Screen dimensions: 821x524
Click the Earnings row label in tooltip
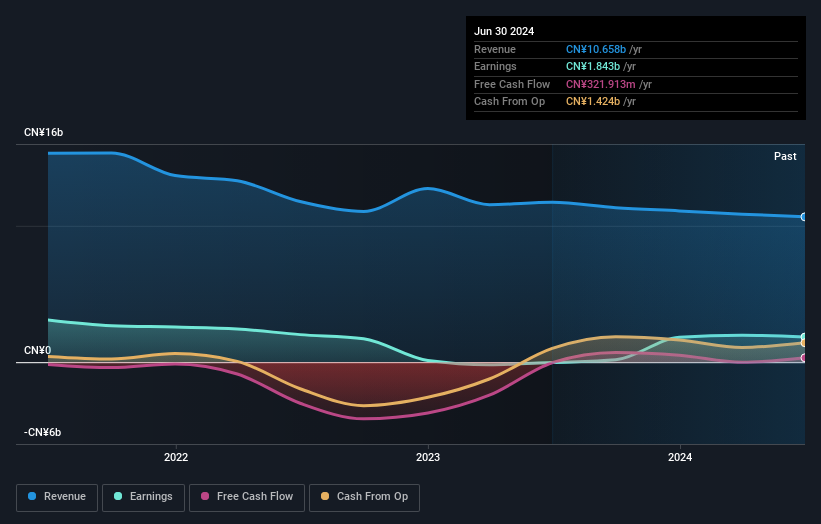coord(495,66)
